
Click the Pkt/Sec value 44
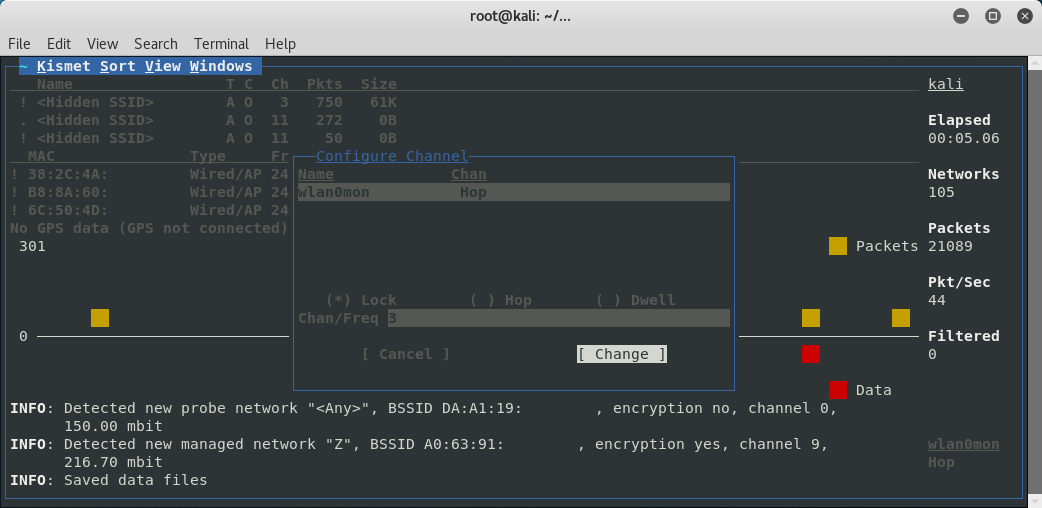click(x=937, y=300)
